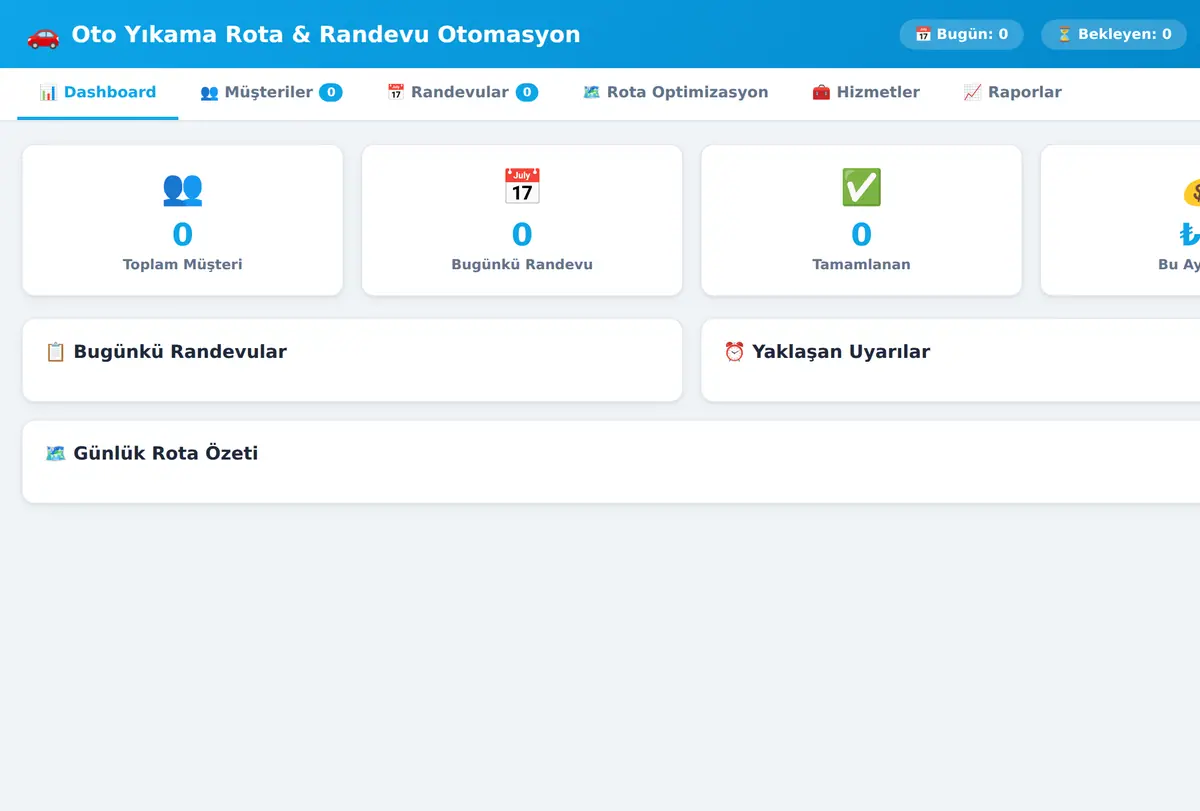Click the calendar icon on Randevular tab
The height and width of the screenshot is (811, 1200).
(x=395, y=92)
